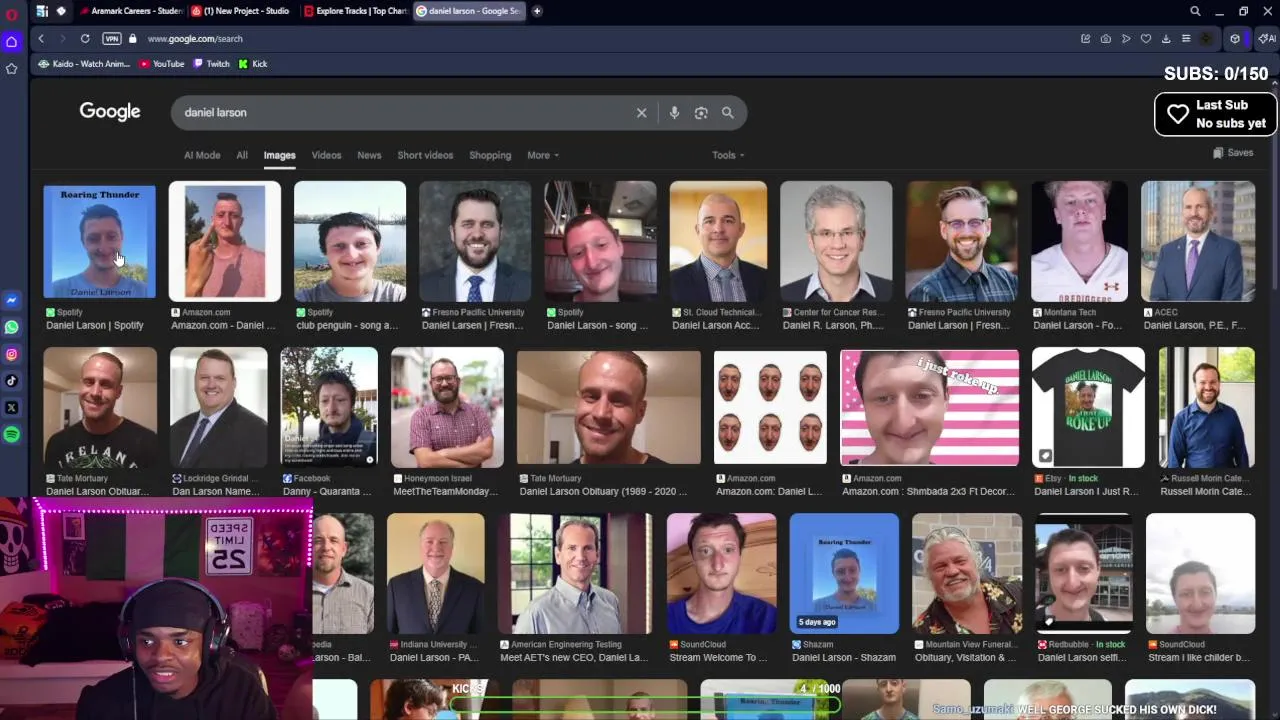Open the Redbubble Daniel Larson selfie image
The image size is (1280, 720).
1083,574
